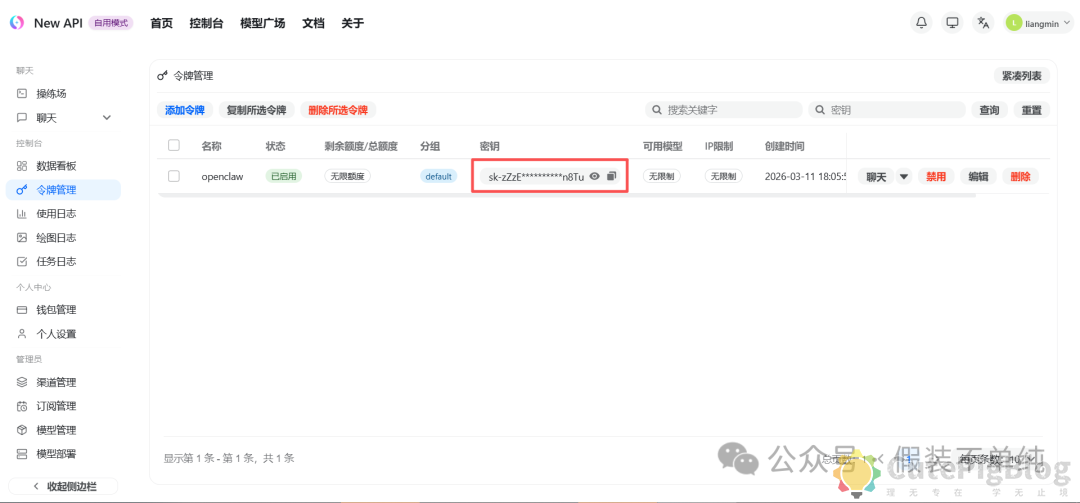
Task: Click the liangmin avatar icon
Action: (1014, 23)
